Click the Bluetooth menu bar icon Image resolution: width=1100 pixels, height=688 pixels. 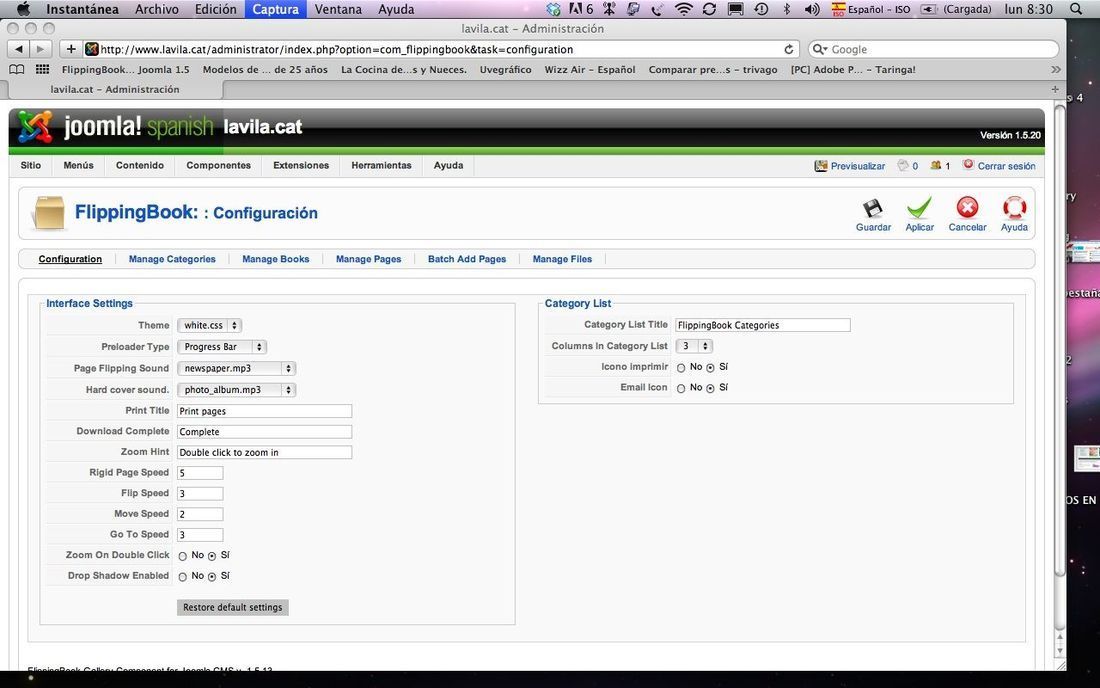(786, 9)
